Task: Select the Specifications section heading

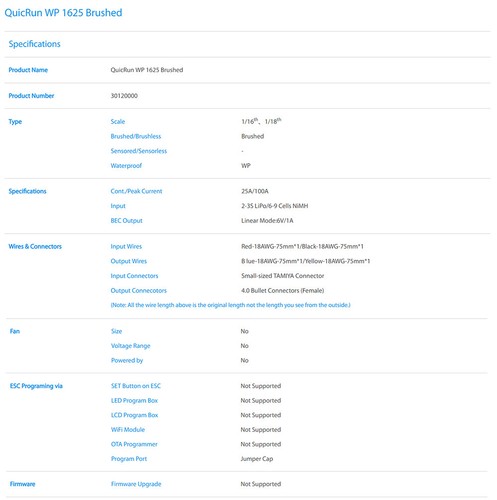Action: click(x=35, y=44)
